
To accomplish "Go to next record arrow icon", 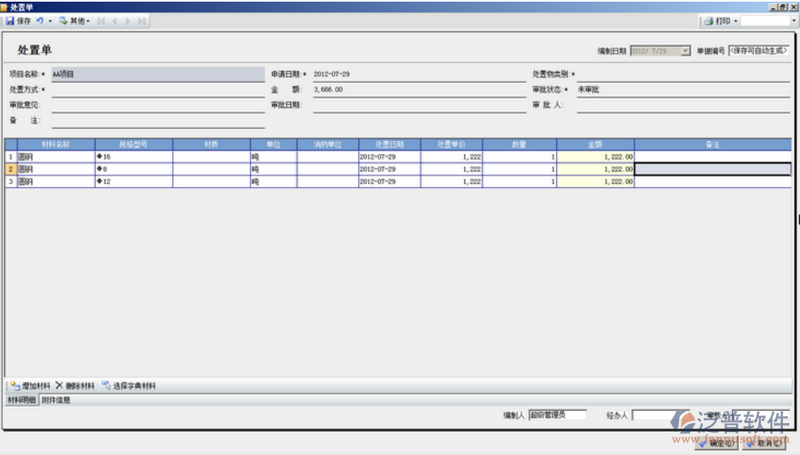I will pos(129,20).
